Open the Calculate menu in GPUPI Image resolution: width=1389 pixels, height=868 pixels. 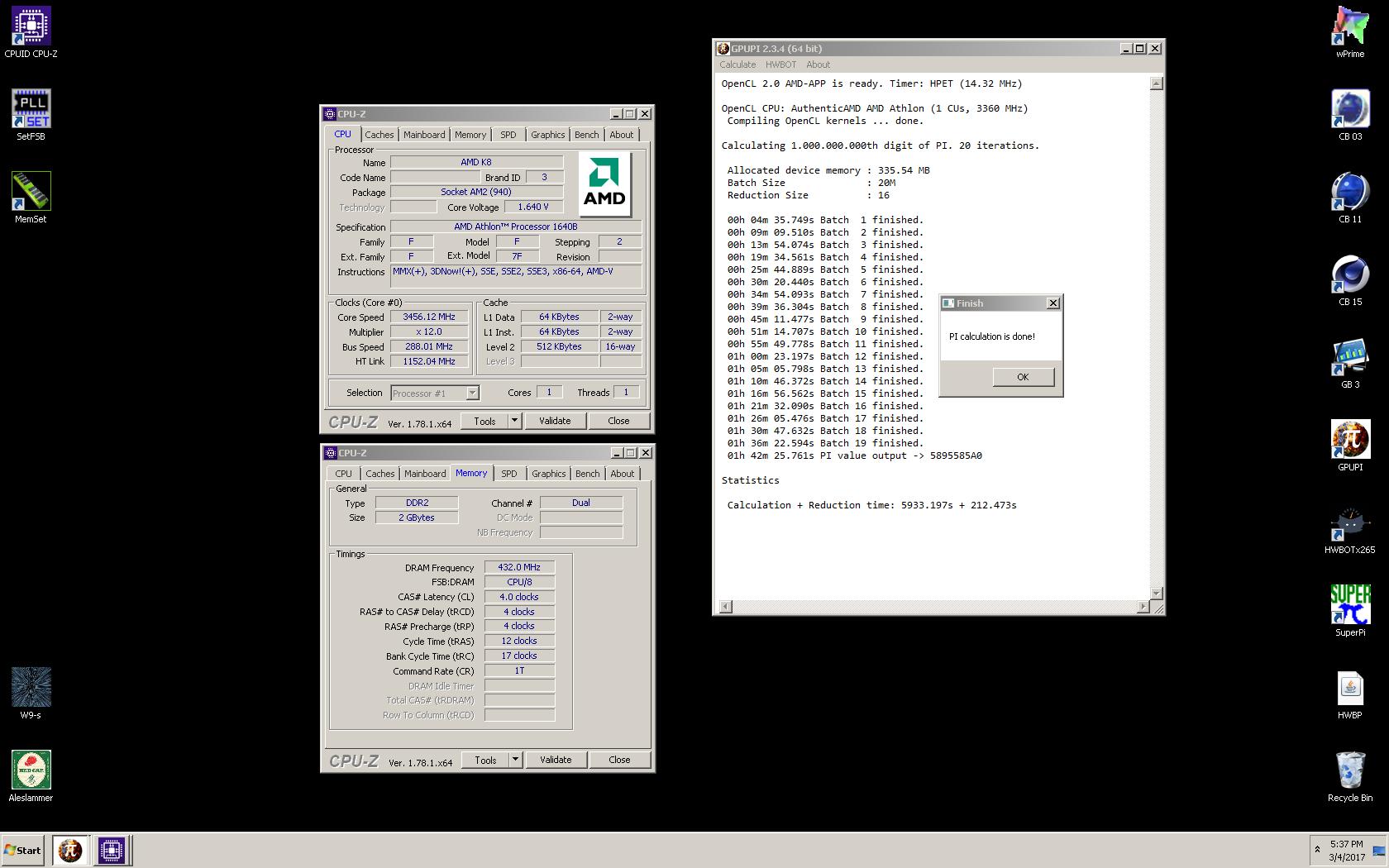(737, 64)
